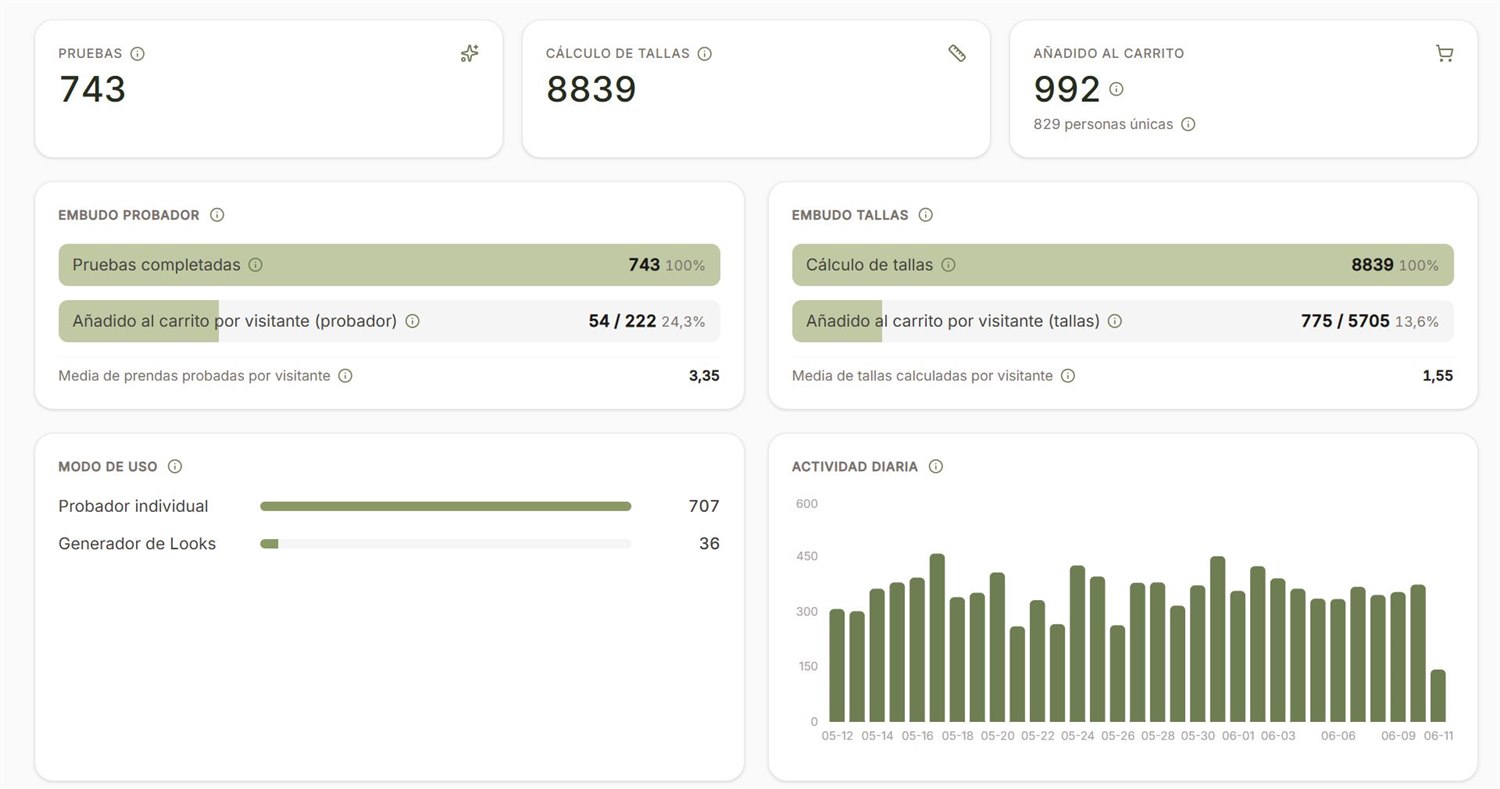Image resolution: width=1500 pixels, height=789 pixels.
Task: Click info icon after Añadido al carrito por visitante (probador)
Action: click(x=412, y=321)
